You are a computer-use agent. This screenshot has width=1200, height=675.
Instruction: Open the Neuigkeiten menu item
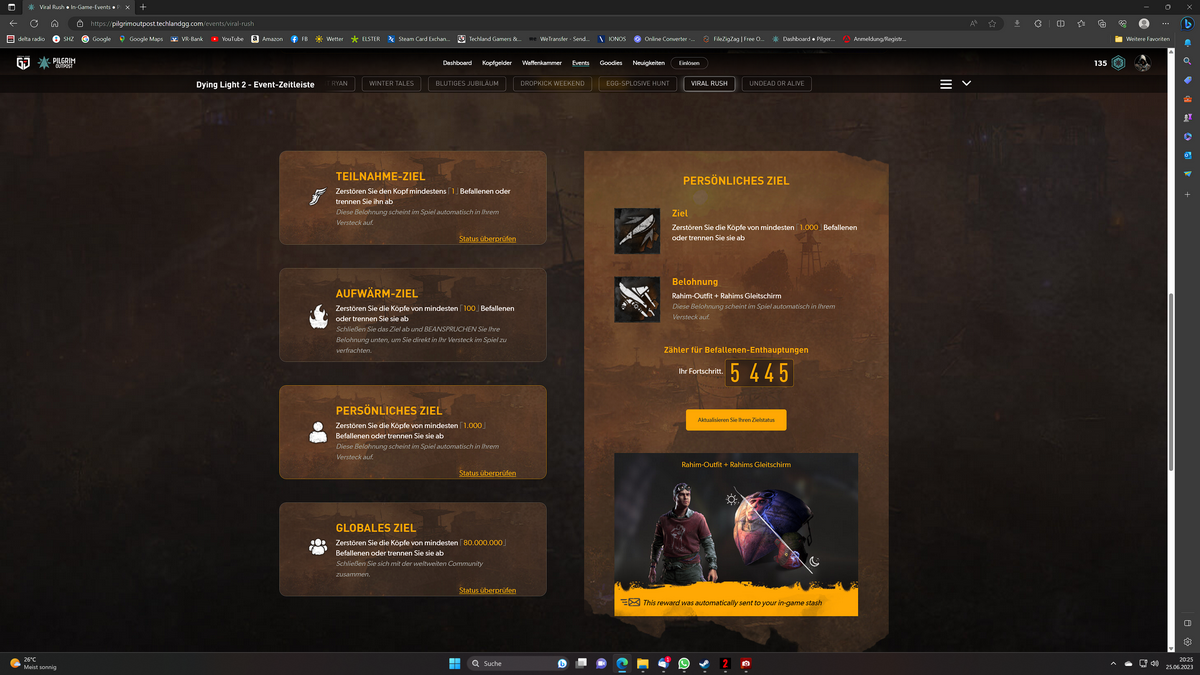[649, 63]
